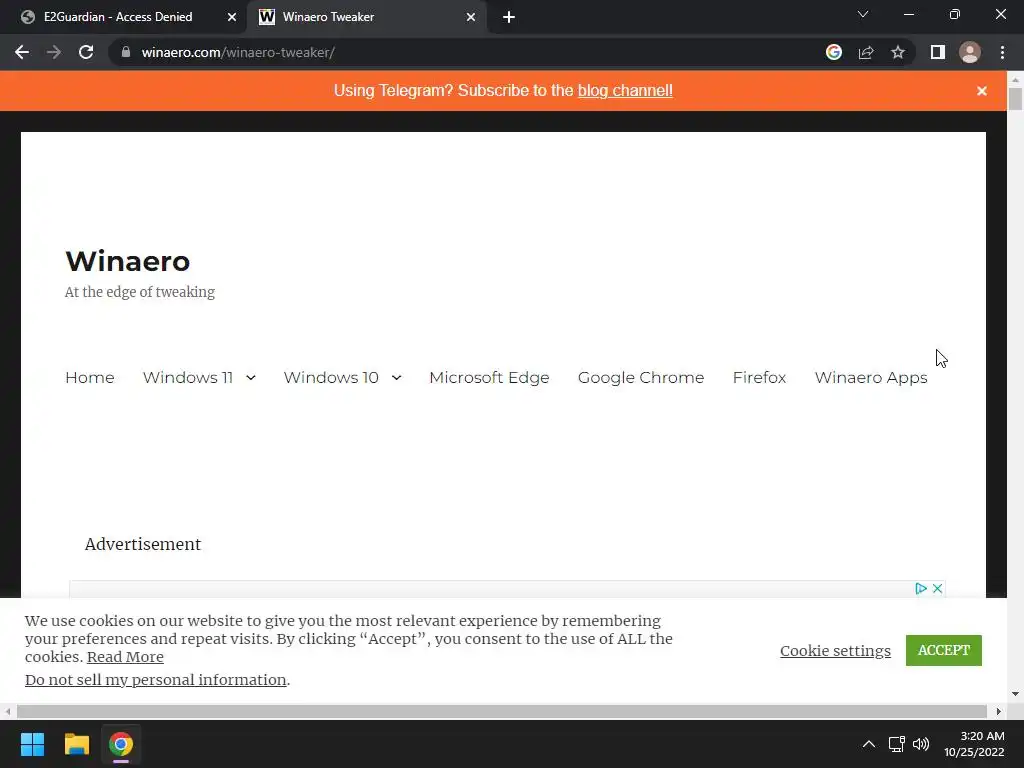
Task: Open the Read More cookie link
Action: click(125, 657)
